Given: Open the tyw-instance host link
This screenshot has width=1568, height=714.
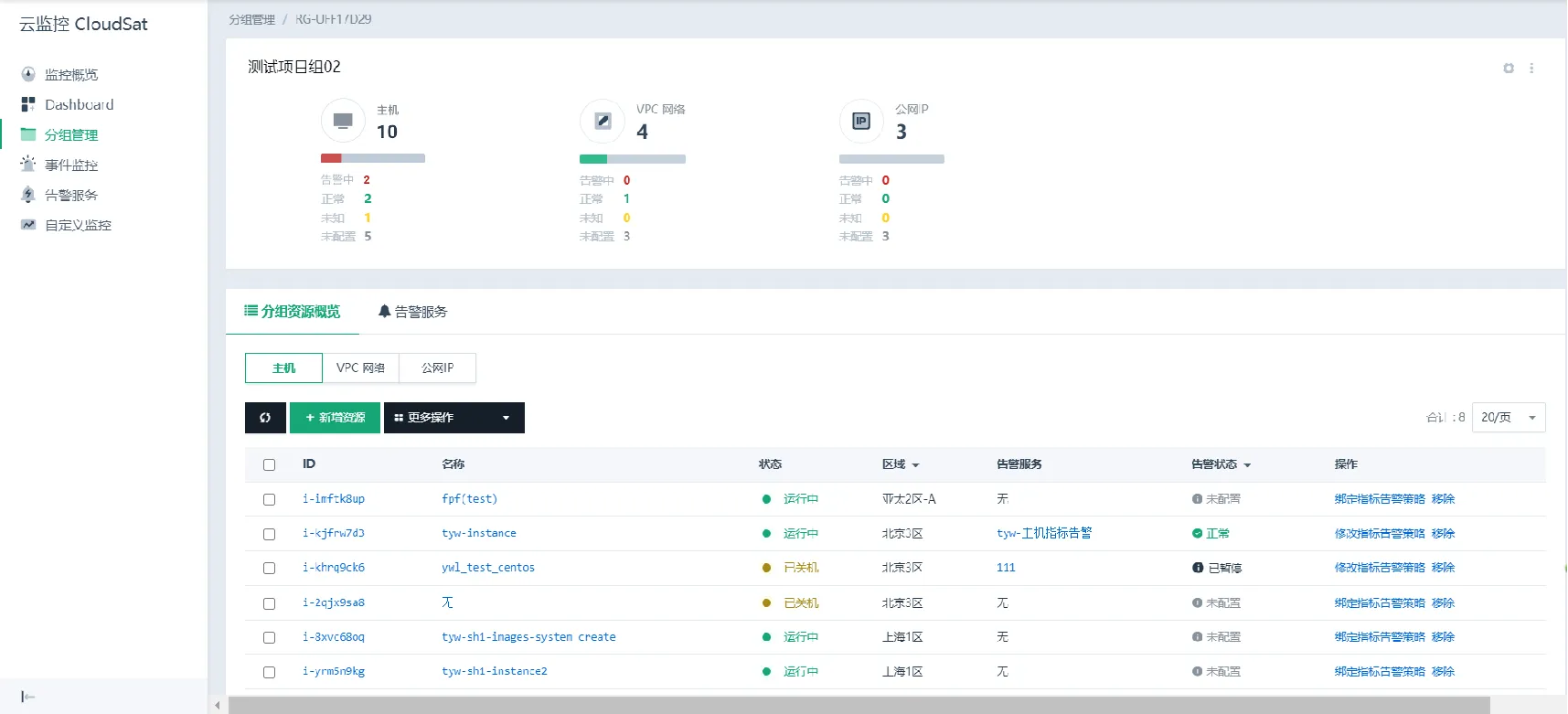Looking at the screenshot, I should pyautogui.click(x=478, y=533).
